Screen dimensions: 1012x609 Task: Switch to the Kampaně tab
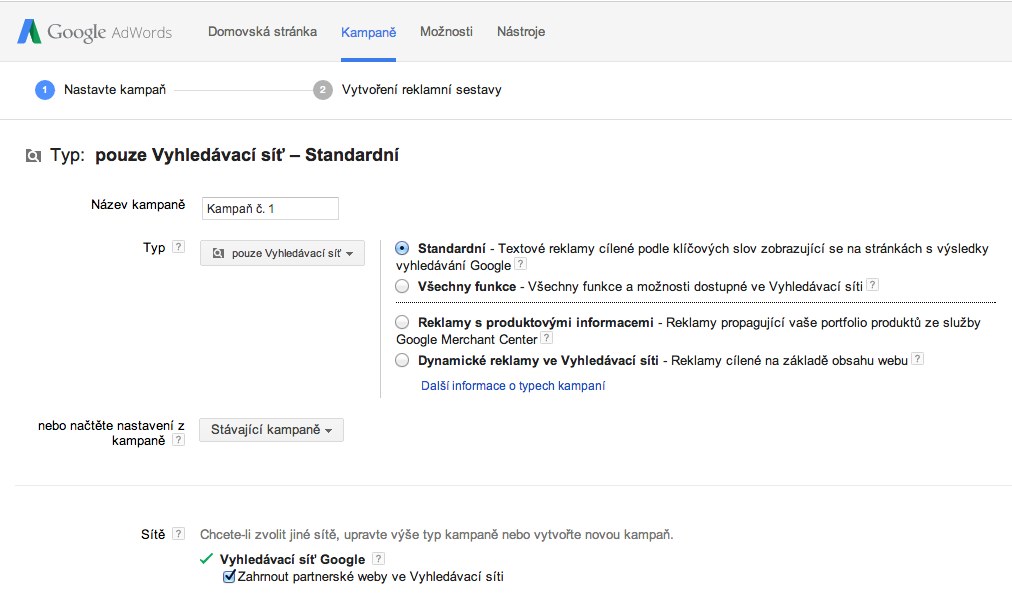tap(369, 32)
